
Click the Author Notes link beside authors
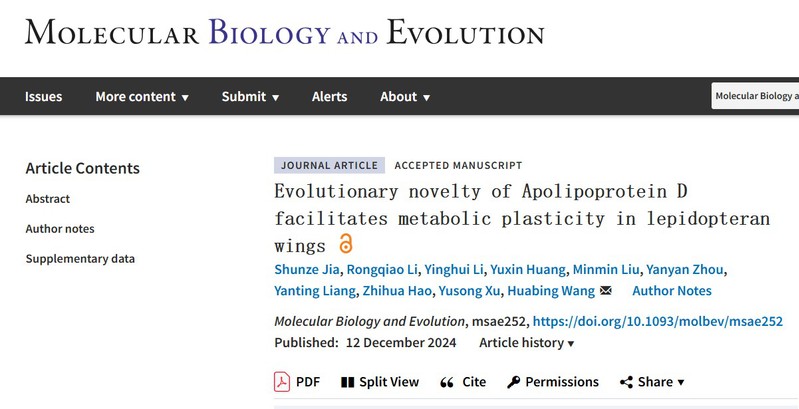(672, 291)
